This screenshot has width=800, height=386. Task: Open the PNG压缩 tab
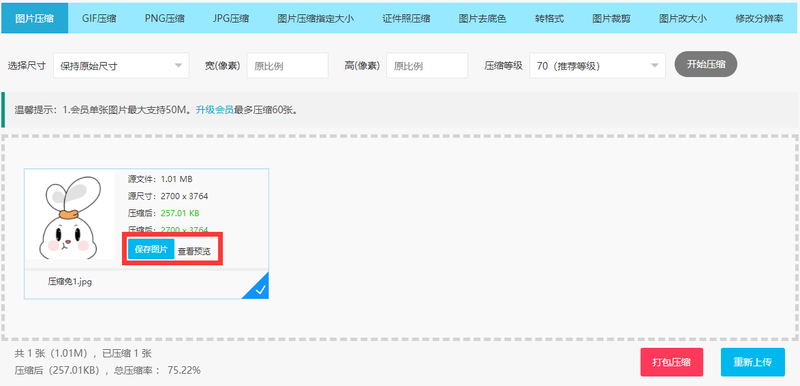(164, 19)
